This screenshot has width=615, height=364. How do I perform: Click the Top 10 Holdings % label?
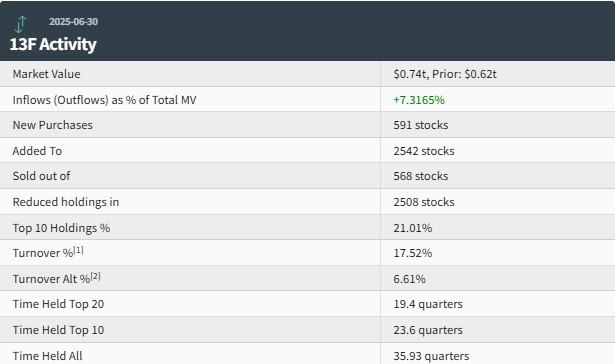click(61, 228)
